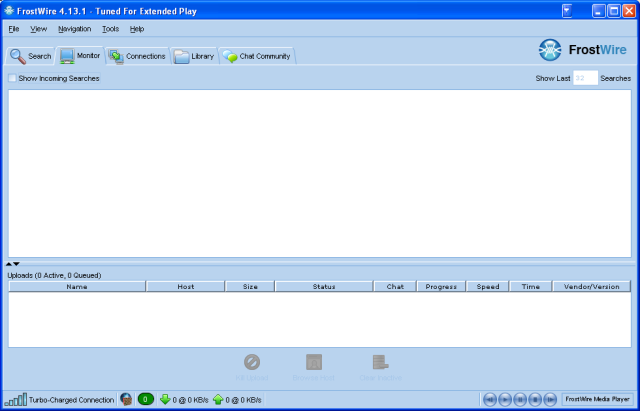This screenshot has width=640, height=411.
Task: Click the green upload arrow indicator
Action: click(x=218, y=399)
